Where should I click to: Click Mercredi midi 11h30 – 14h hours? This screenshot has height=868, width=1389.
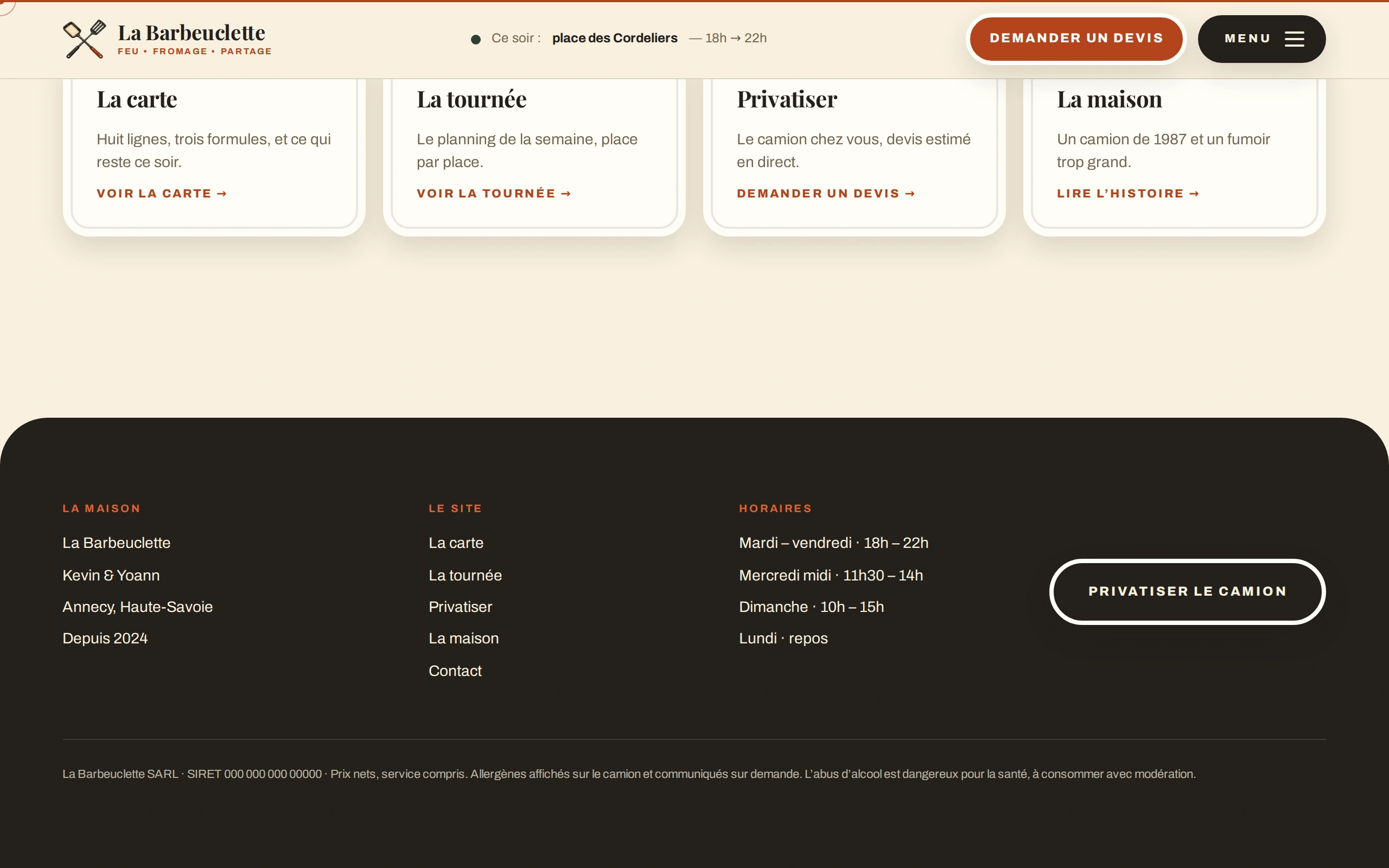click(x=831, y=575)
